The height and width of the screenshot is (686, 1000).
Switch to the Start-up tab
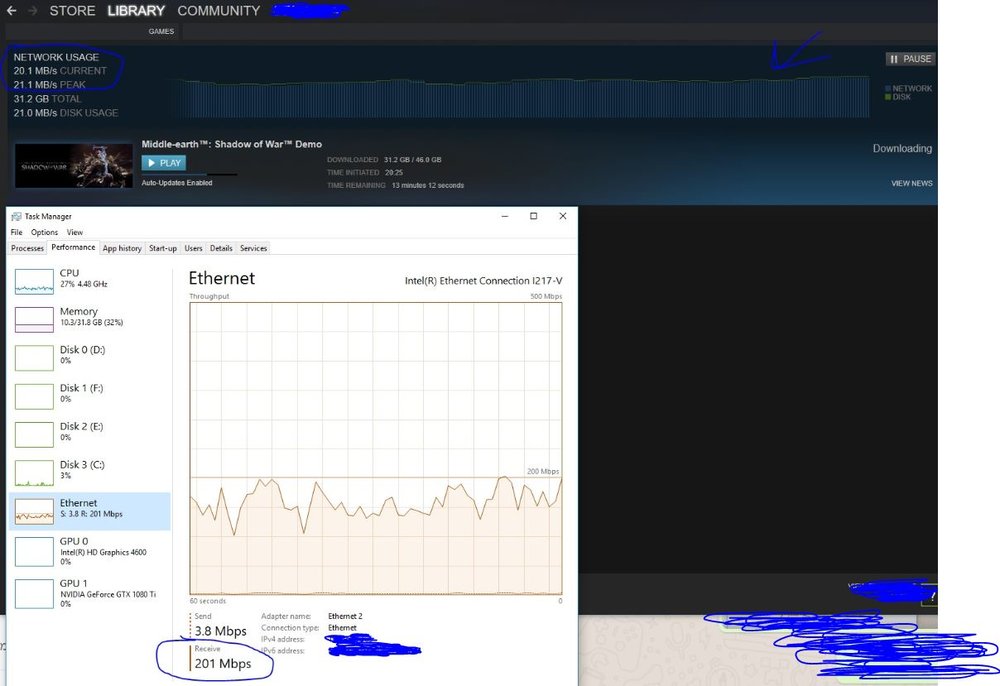(163, 249)
